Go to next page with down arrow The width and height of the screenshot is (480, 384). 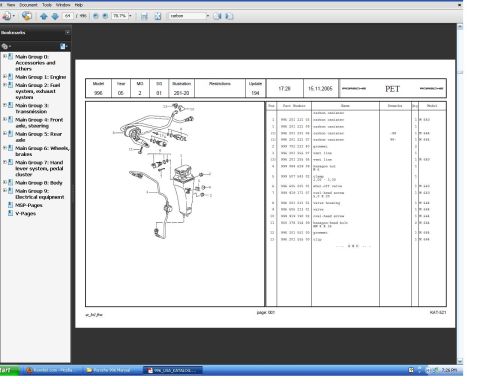coord(55,16)
